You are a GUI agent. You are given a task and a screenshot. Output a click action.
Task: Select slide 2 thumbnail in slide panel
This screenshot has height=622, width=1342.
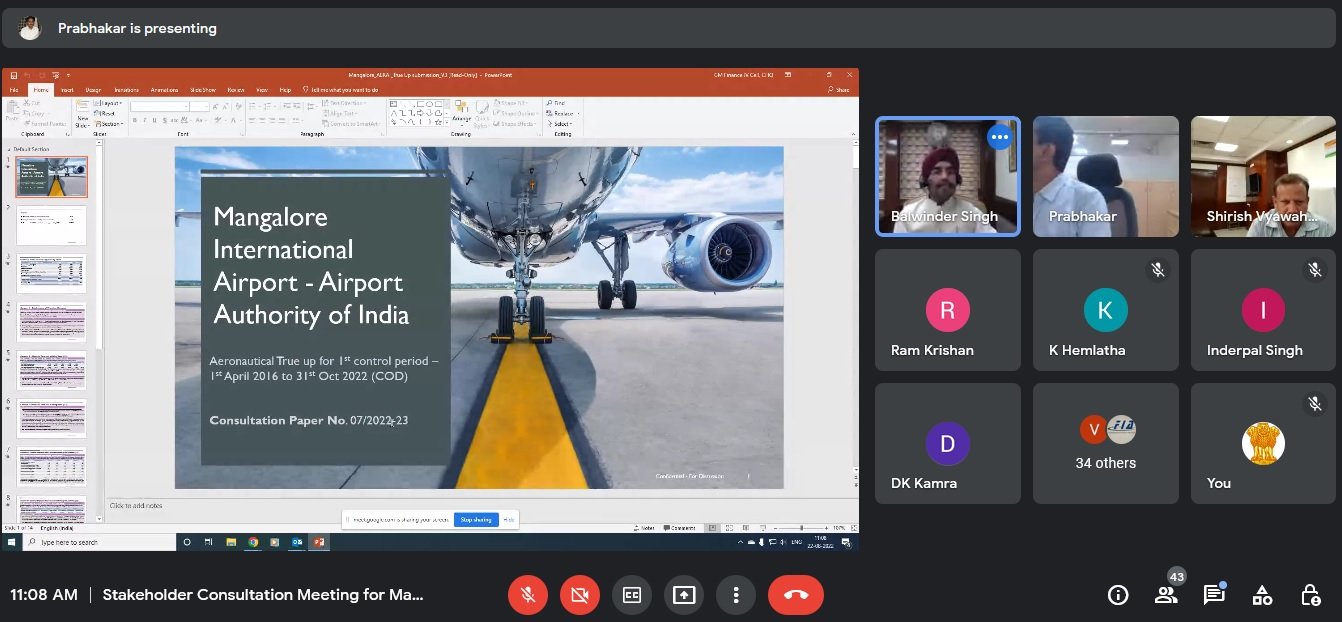[x=51, y=225]
